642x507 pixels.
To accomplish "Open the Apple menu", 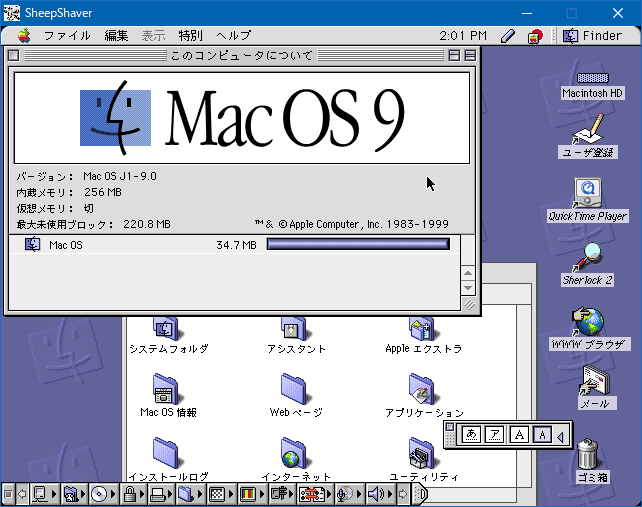I will coord(24,36).
